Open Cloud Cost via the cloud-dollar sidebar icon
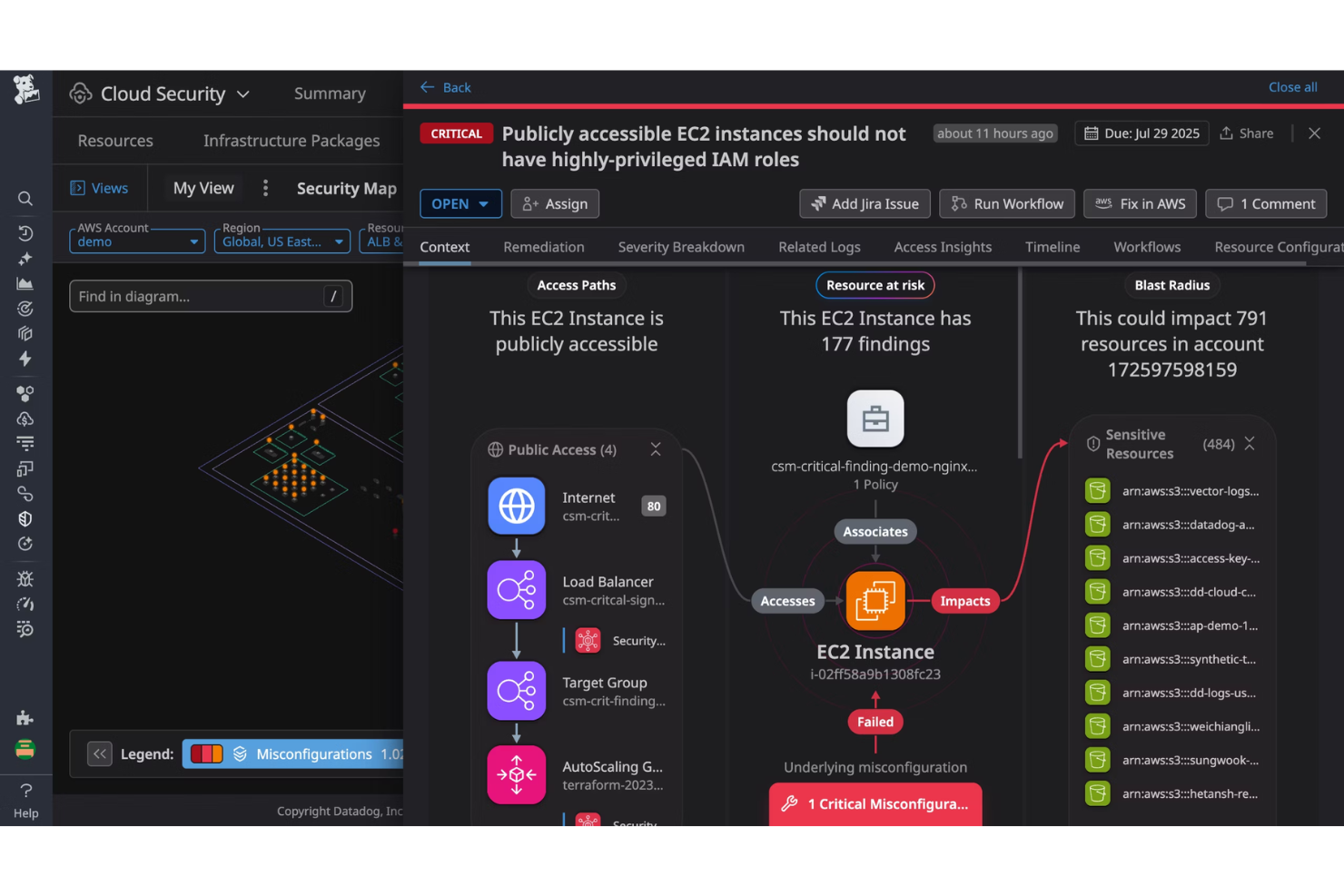 [25, 418]
